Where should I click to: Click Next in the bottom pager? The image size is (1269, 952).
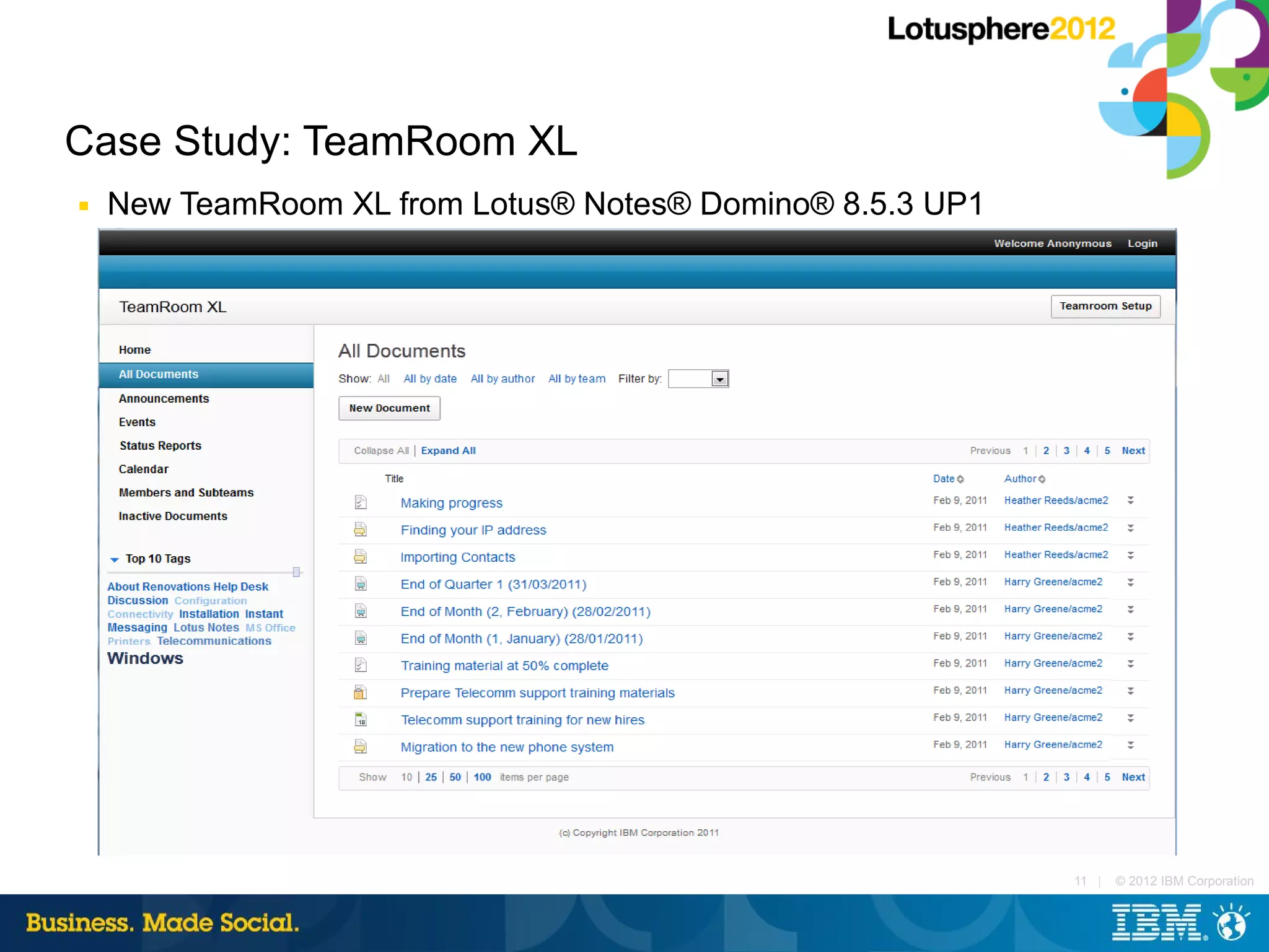pyautogui.click(x=1133, y=777)
